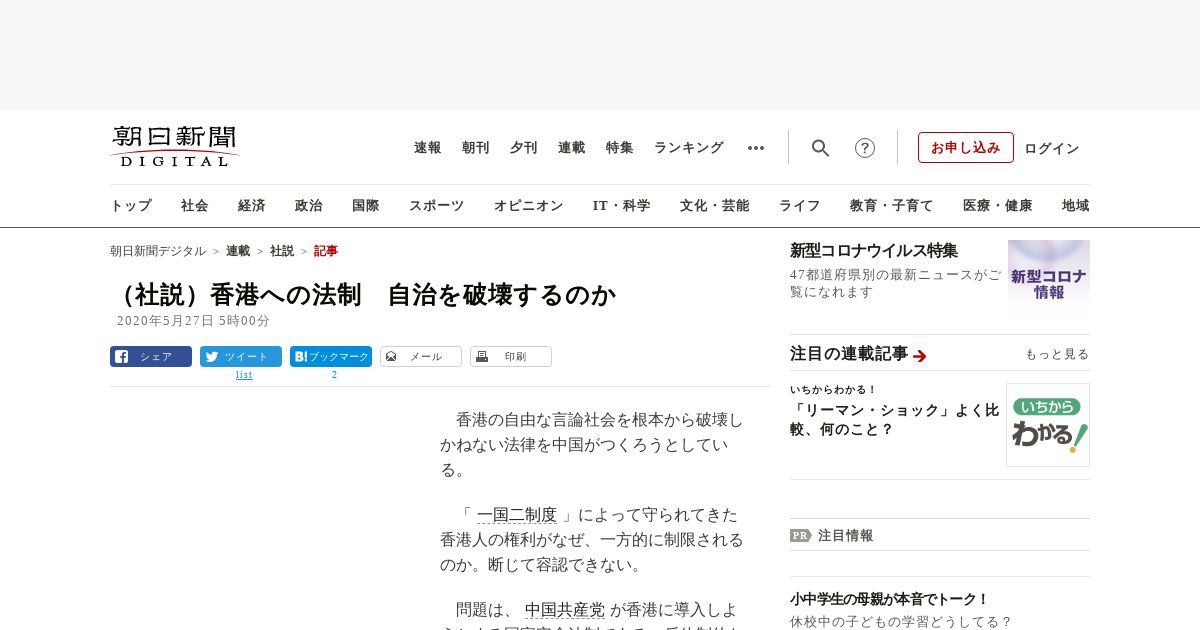Click the date 2020年5月27日 5時00分
Screen dimensions: 1200x630
[193, 321]
